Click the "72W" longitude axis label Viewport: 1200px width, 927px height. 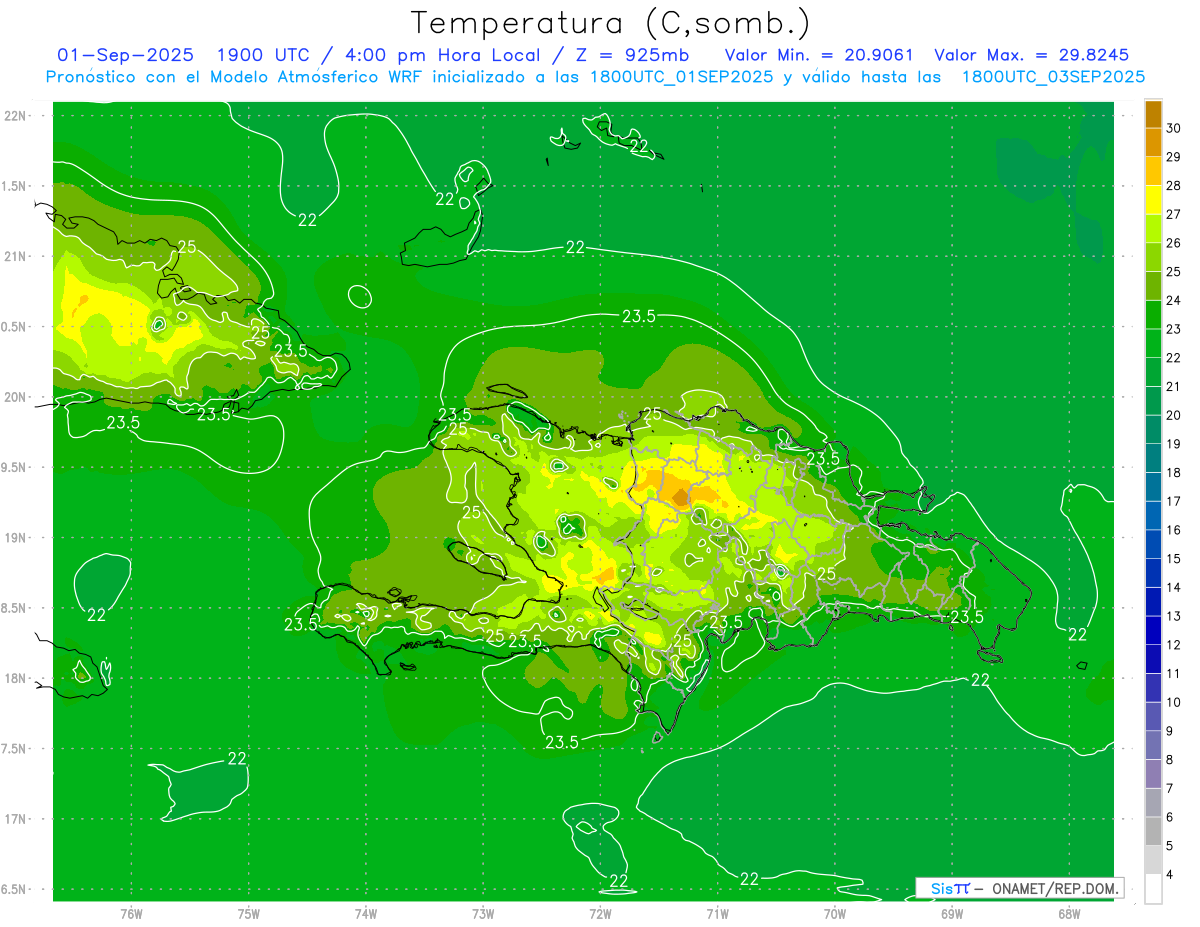click(600, 913)
